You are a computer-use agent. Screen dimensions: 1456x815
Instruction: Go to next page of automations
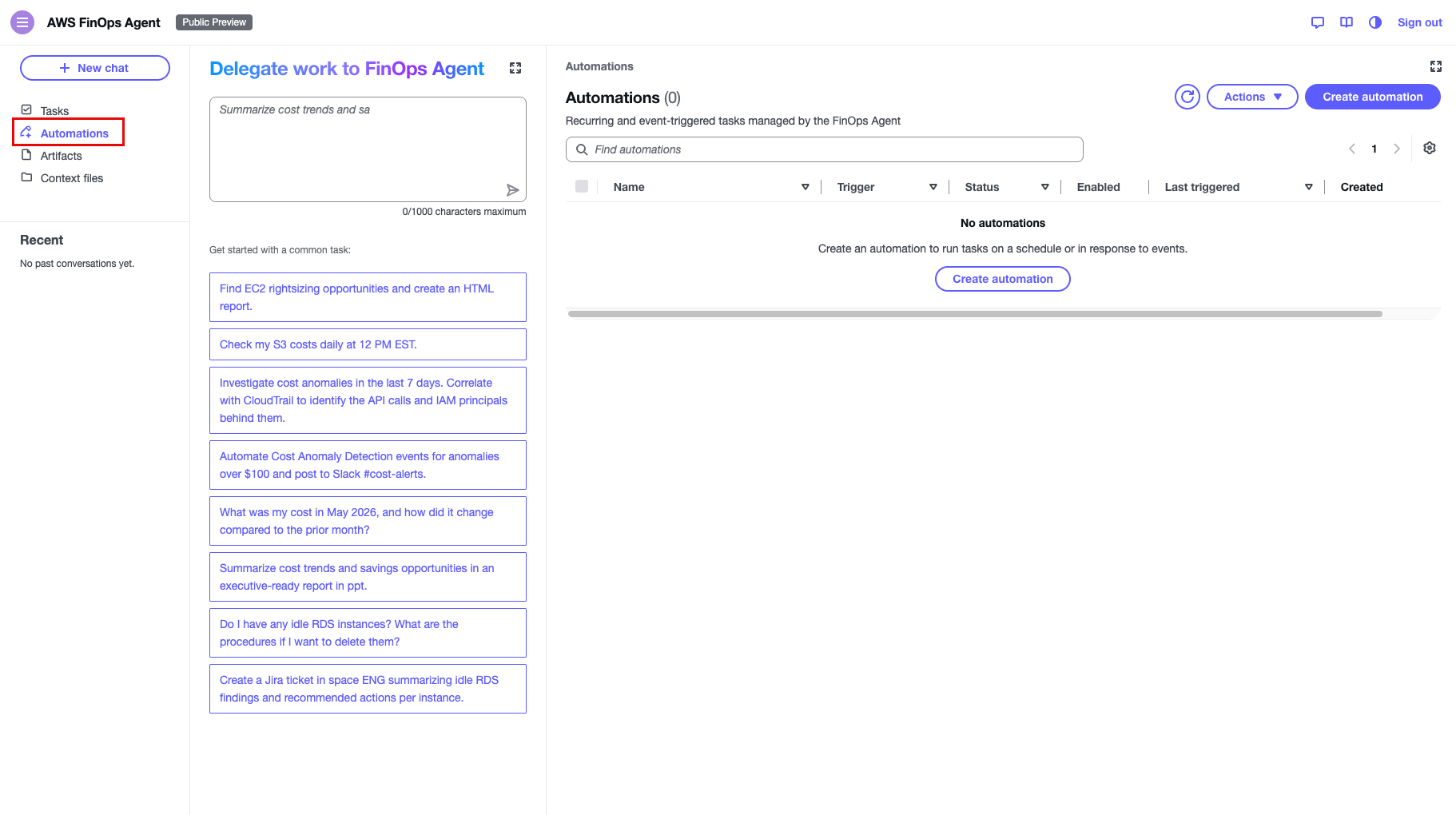point(1397,149)
